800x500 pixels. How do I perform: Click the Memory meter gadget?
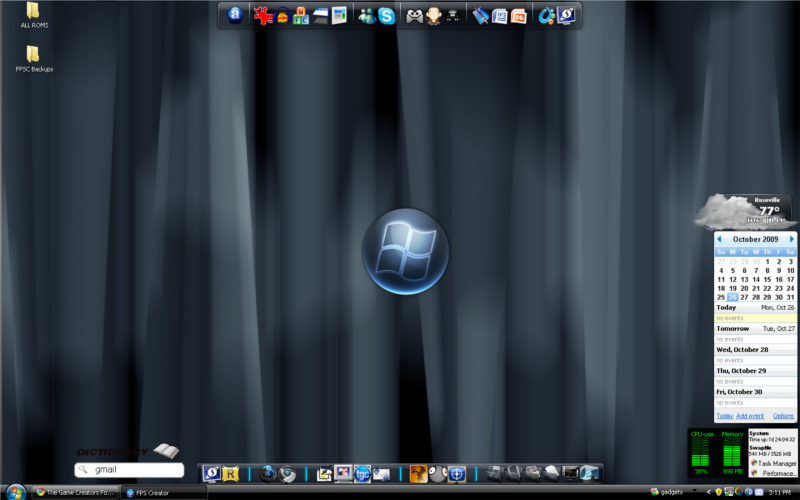pos(732,454)
